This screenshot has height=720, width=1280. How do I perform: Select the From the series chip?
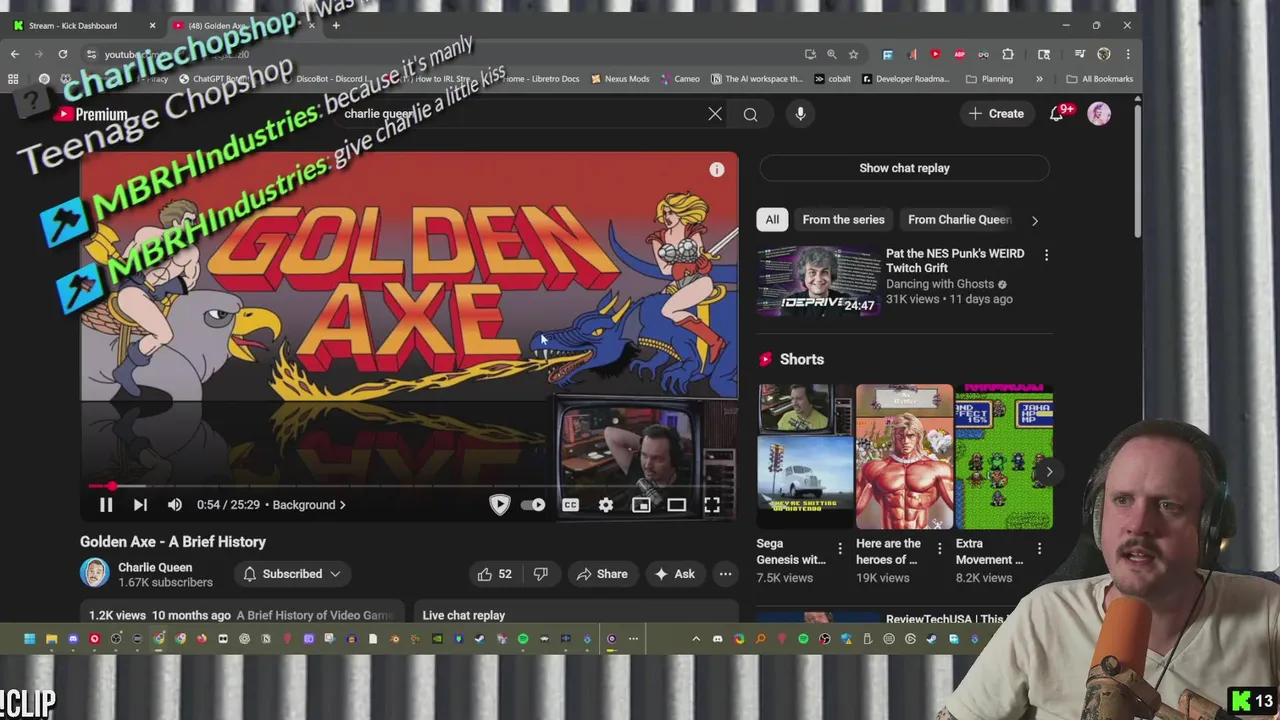click(843, 220)
